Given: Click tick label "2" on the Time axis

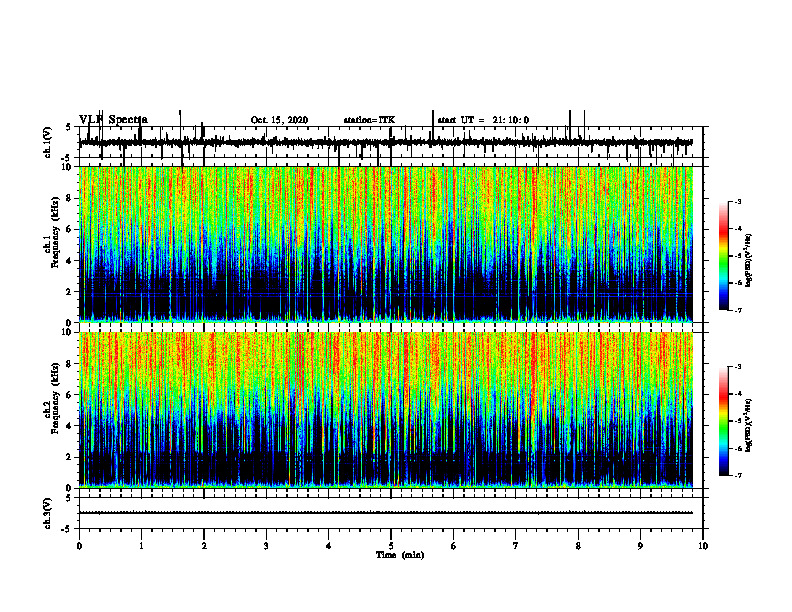Looking at the screenshot, I should 204,546.
